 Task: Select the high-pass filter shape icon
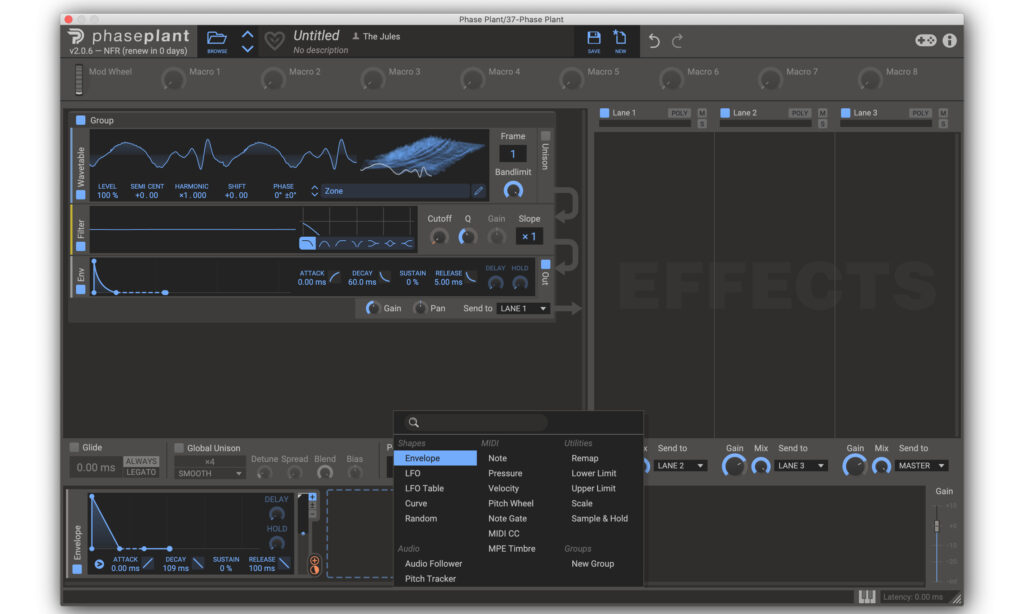click(340, 244)
